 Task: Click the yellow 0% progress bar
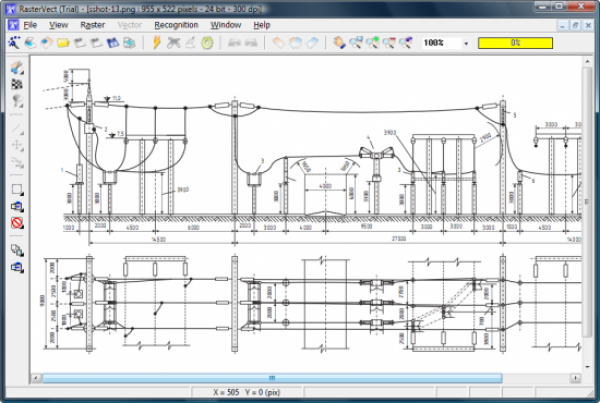coord(515,43)
